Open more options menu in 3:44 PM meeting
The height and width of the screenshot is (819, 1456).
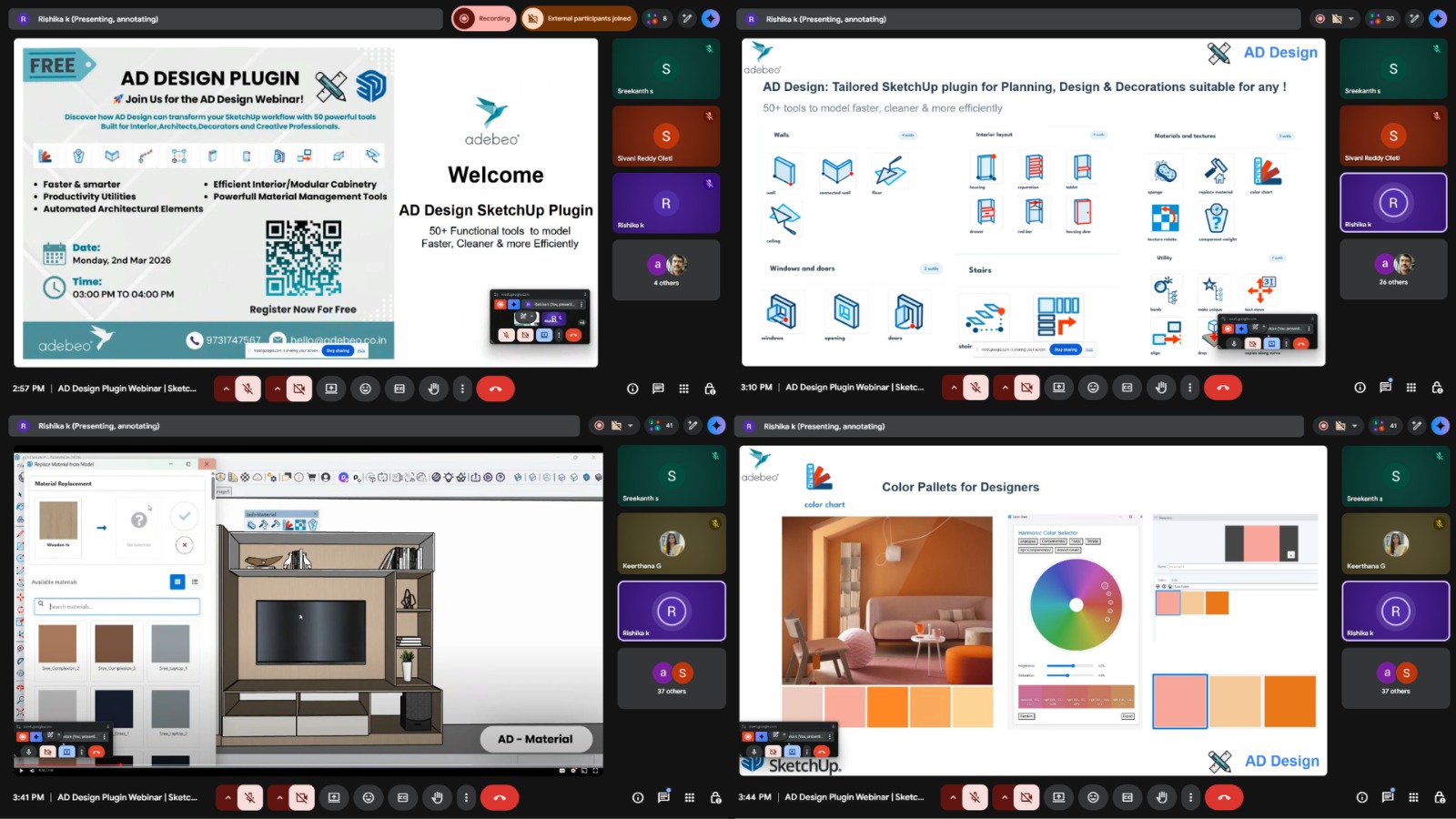(x=1190, y=797)
